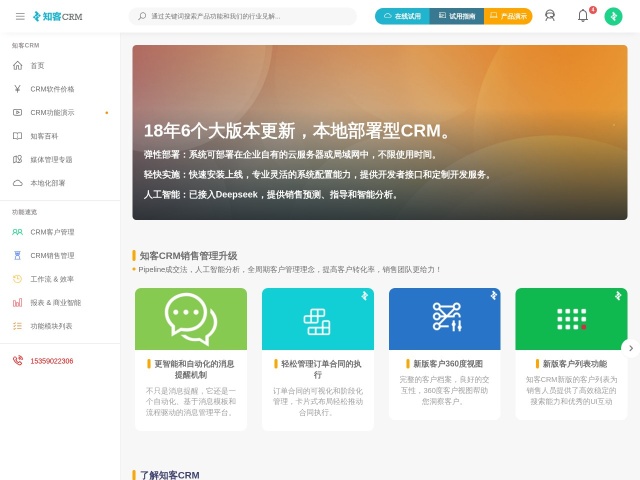Click the CRM客户管理 people icon
Image resolution: width=640 pixels, height=480 pixels.
click(18, 232)
